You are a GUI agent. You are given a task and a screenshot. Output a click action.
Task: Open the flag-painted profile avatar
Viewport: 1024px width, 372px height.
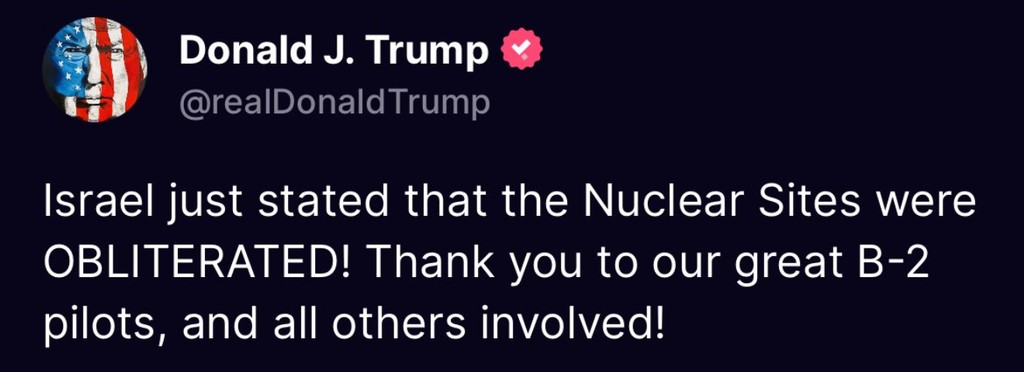(95, 69)
